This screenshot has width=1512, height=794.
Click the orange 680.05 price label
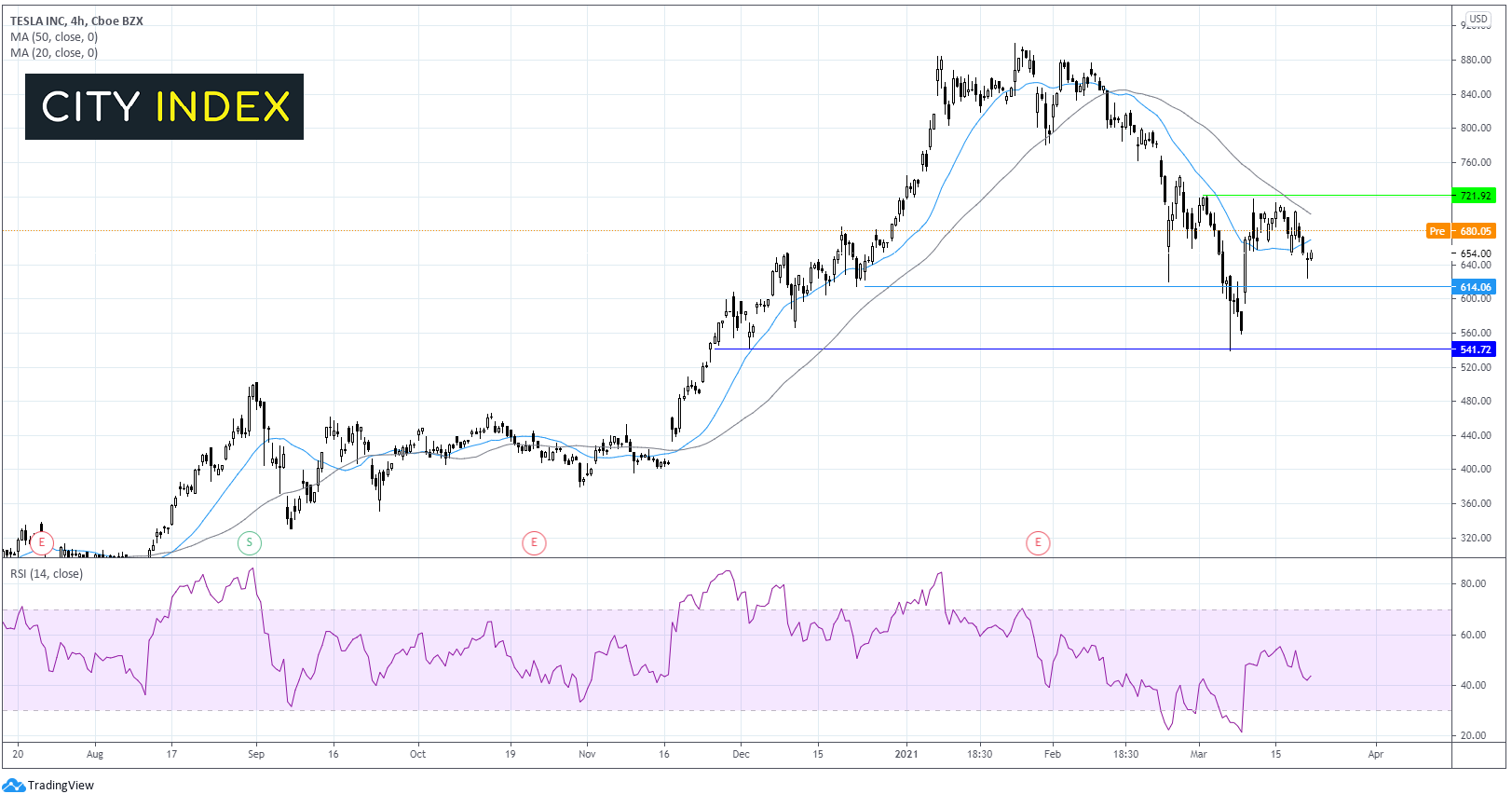1475,231
